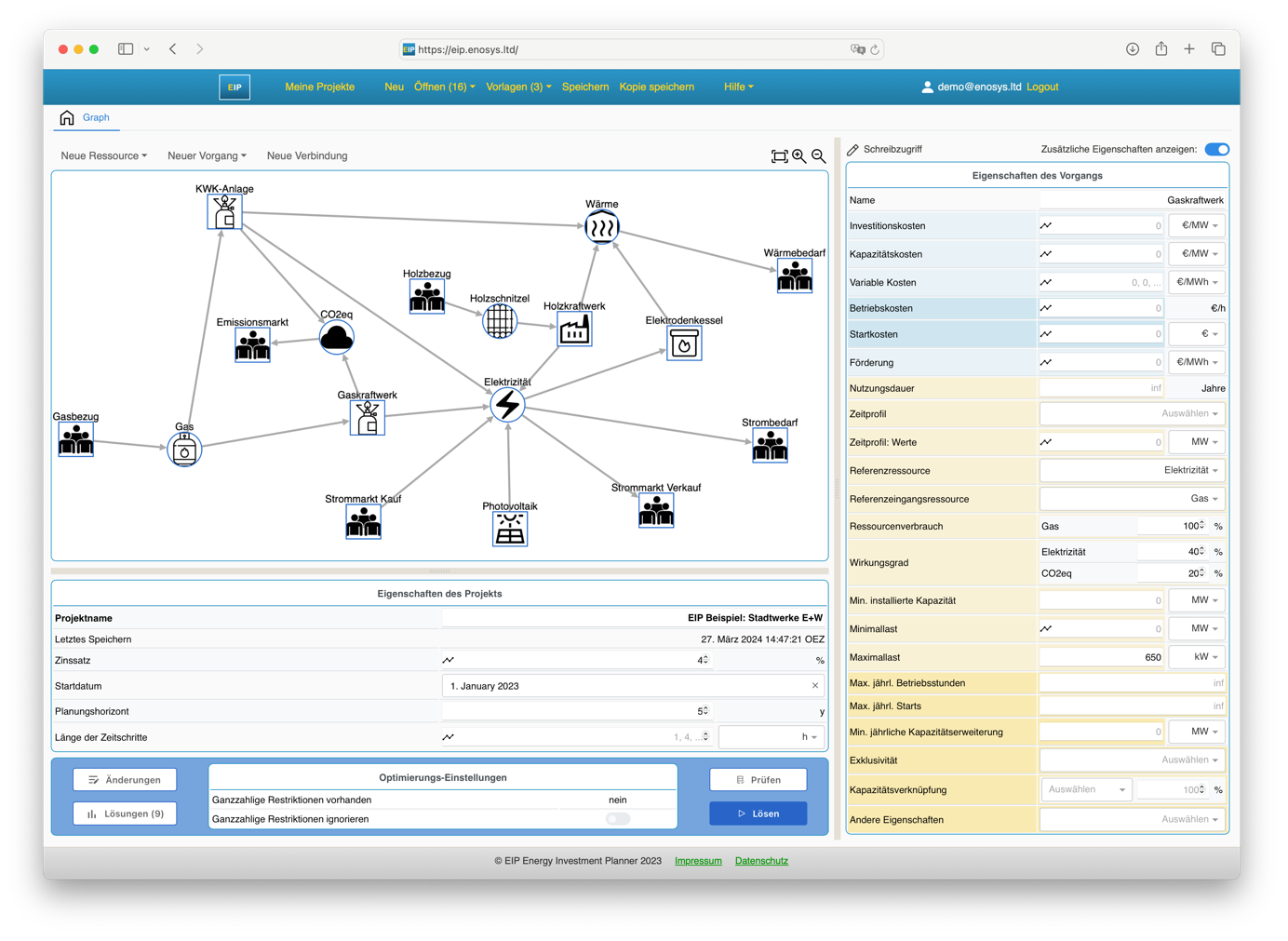Image resolution: width=1288 pixels, height=941 pixels.
Task: Select the Elektrodenkessel node icon
Action: (x=684, y=344)
